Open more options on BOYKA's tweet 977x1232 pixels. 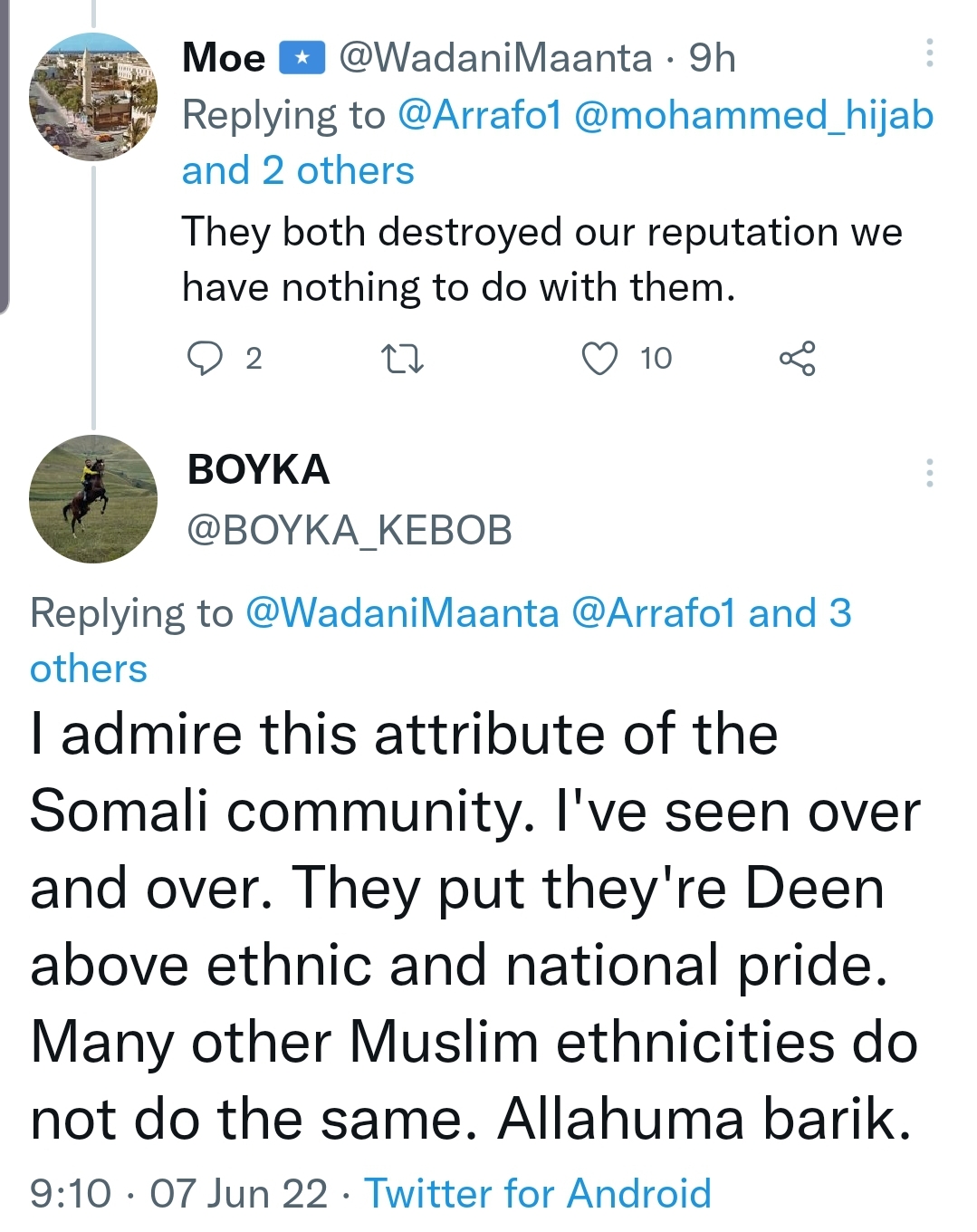(x=929, y=473)
